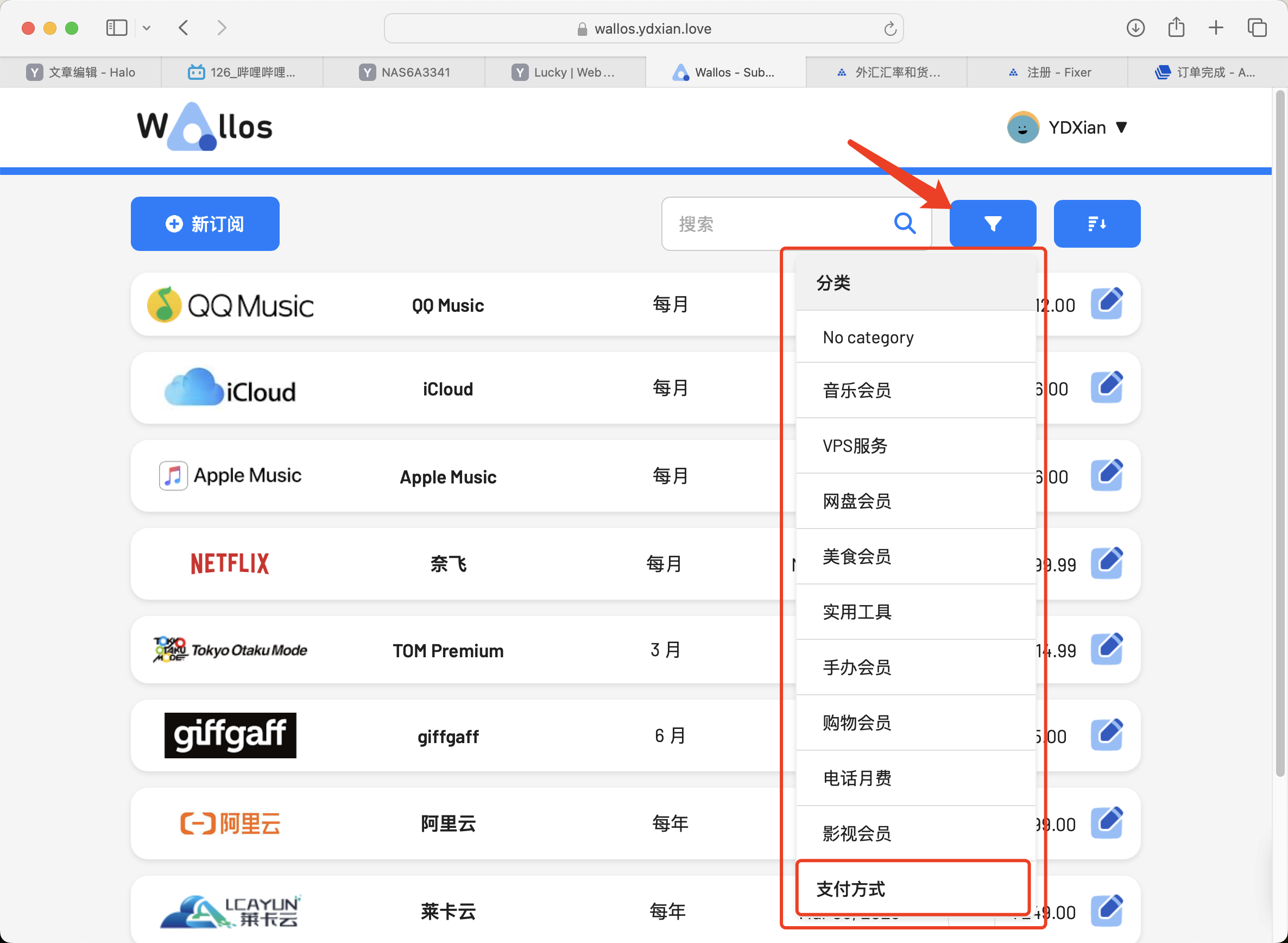Viewport: 1288px width, 943px height.
Task: Open the Safari share menu
Action: point(1176,27)
